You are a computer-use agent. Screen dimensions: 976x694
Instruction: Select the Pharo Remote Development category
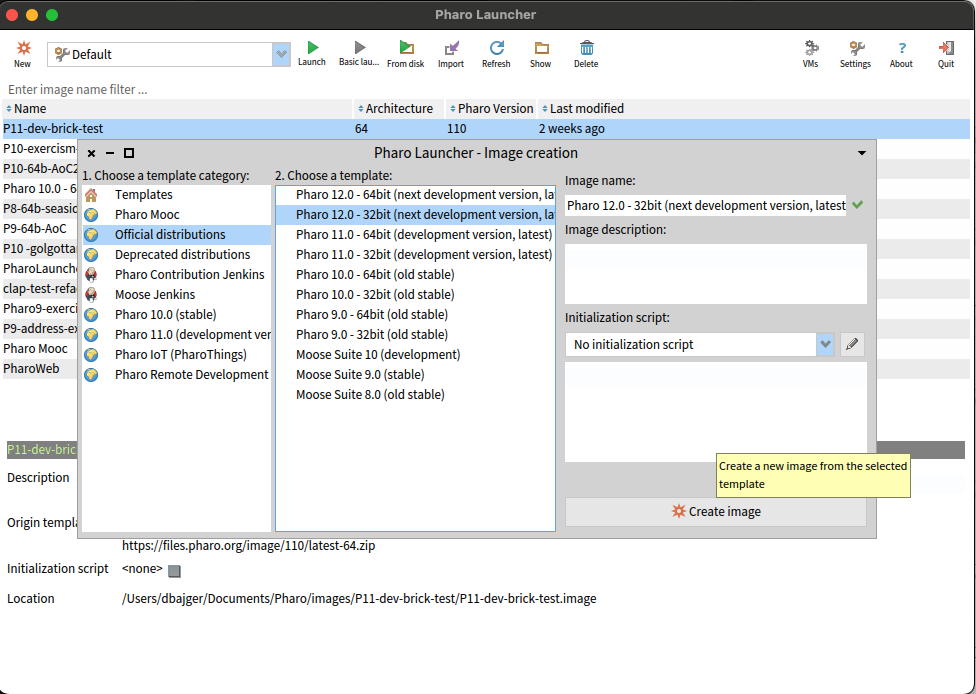(x=176, y=374)
